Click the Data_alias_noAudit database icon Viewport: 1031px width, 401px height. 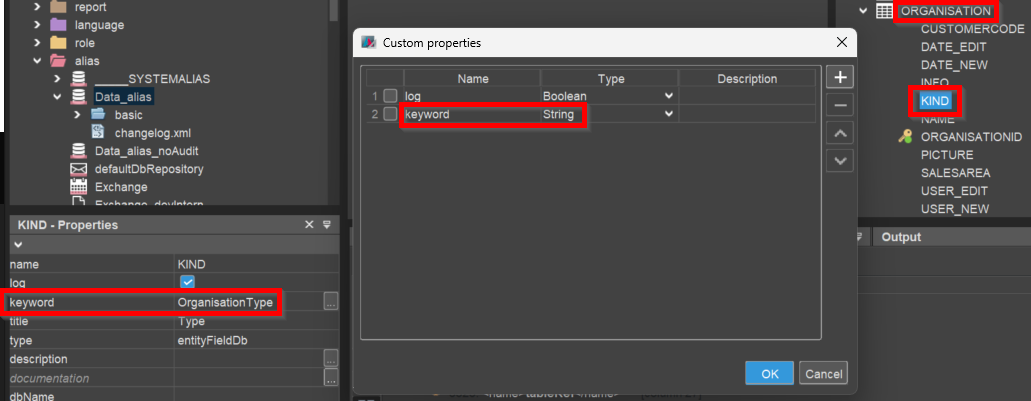coord(78,151)
